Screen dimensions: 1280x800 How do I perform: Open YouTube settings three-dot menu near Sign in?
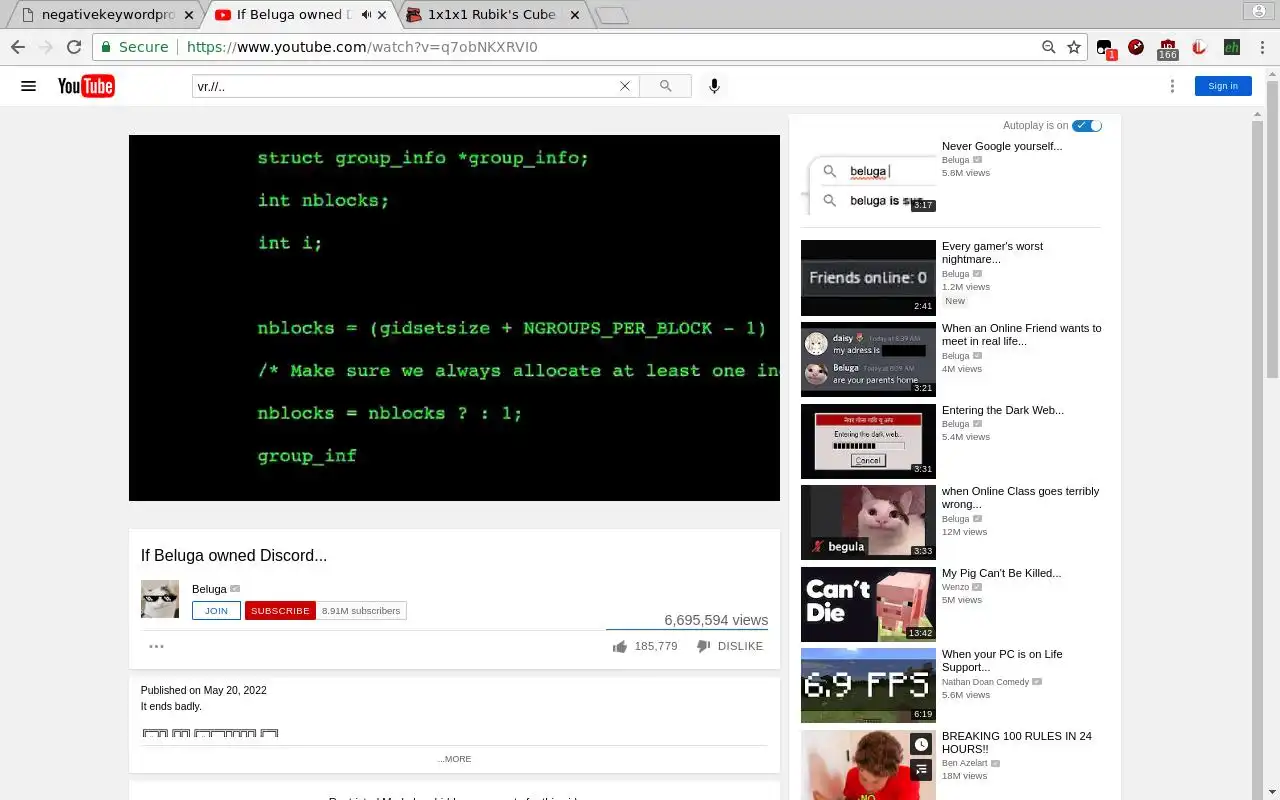1172,86
